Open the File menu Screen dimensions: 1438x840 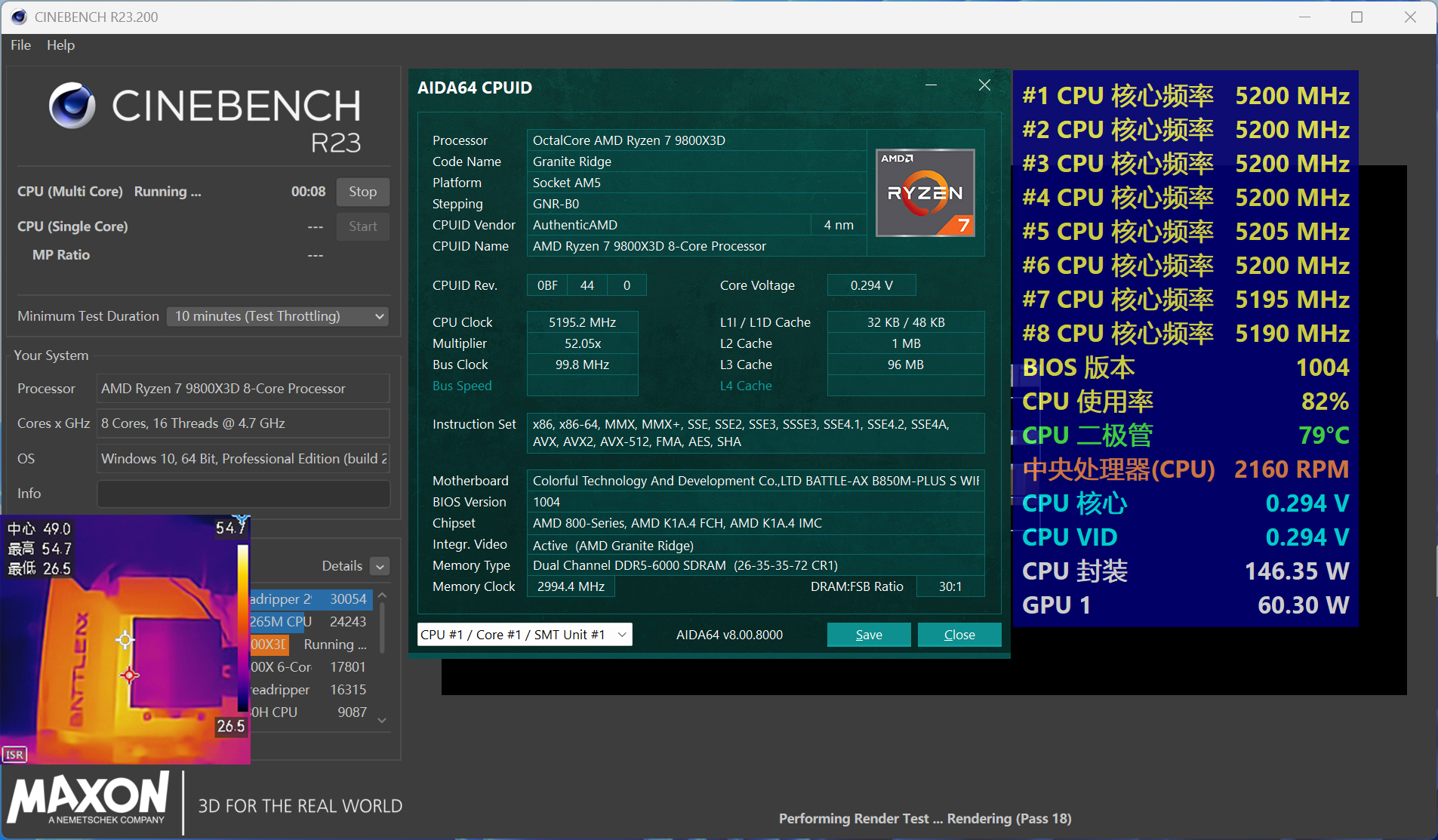20,45
